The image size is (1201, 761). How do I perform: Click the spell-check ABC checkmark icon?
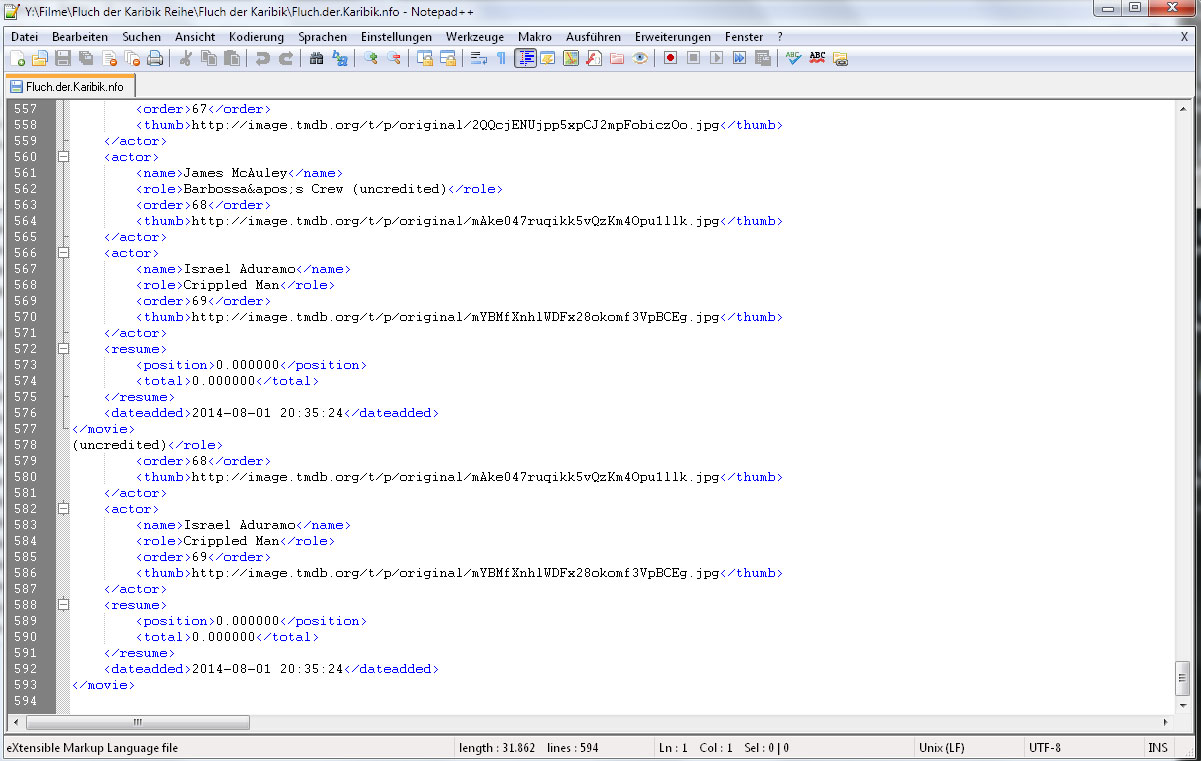793,59
